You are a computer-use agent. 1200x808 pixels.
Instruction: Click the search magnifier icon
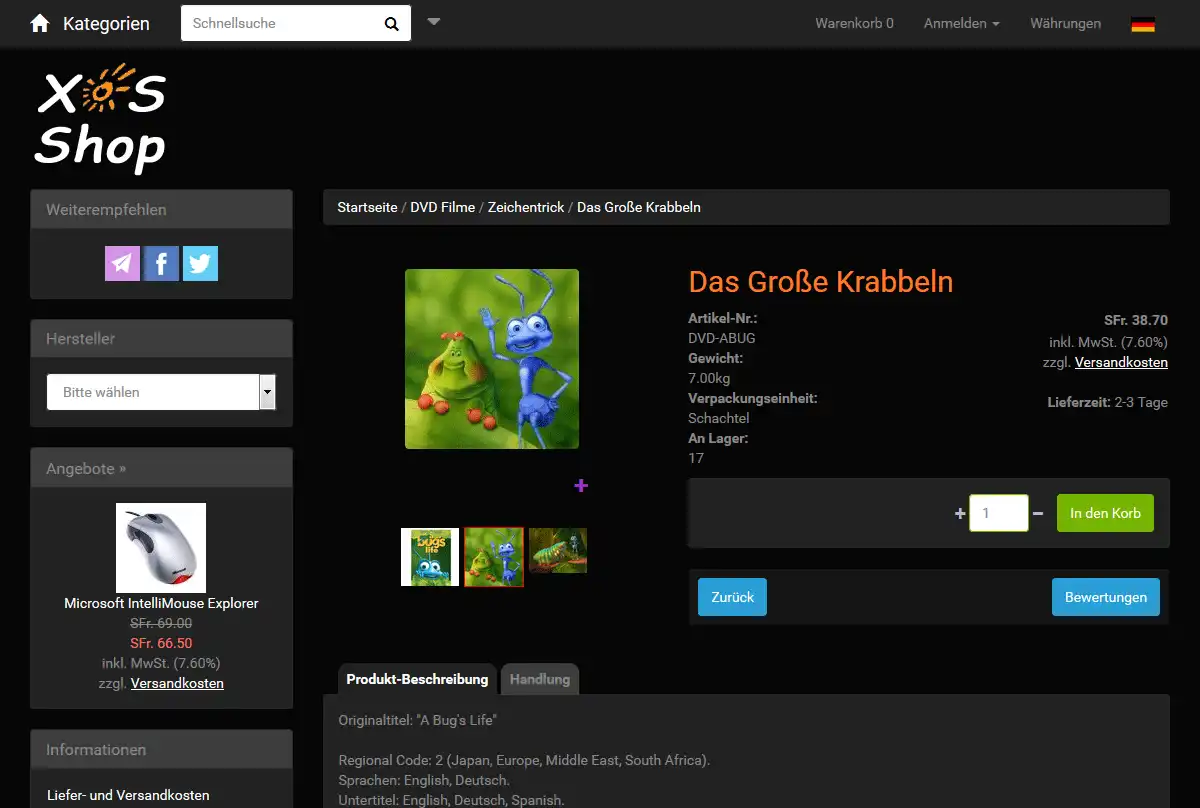392,24
